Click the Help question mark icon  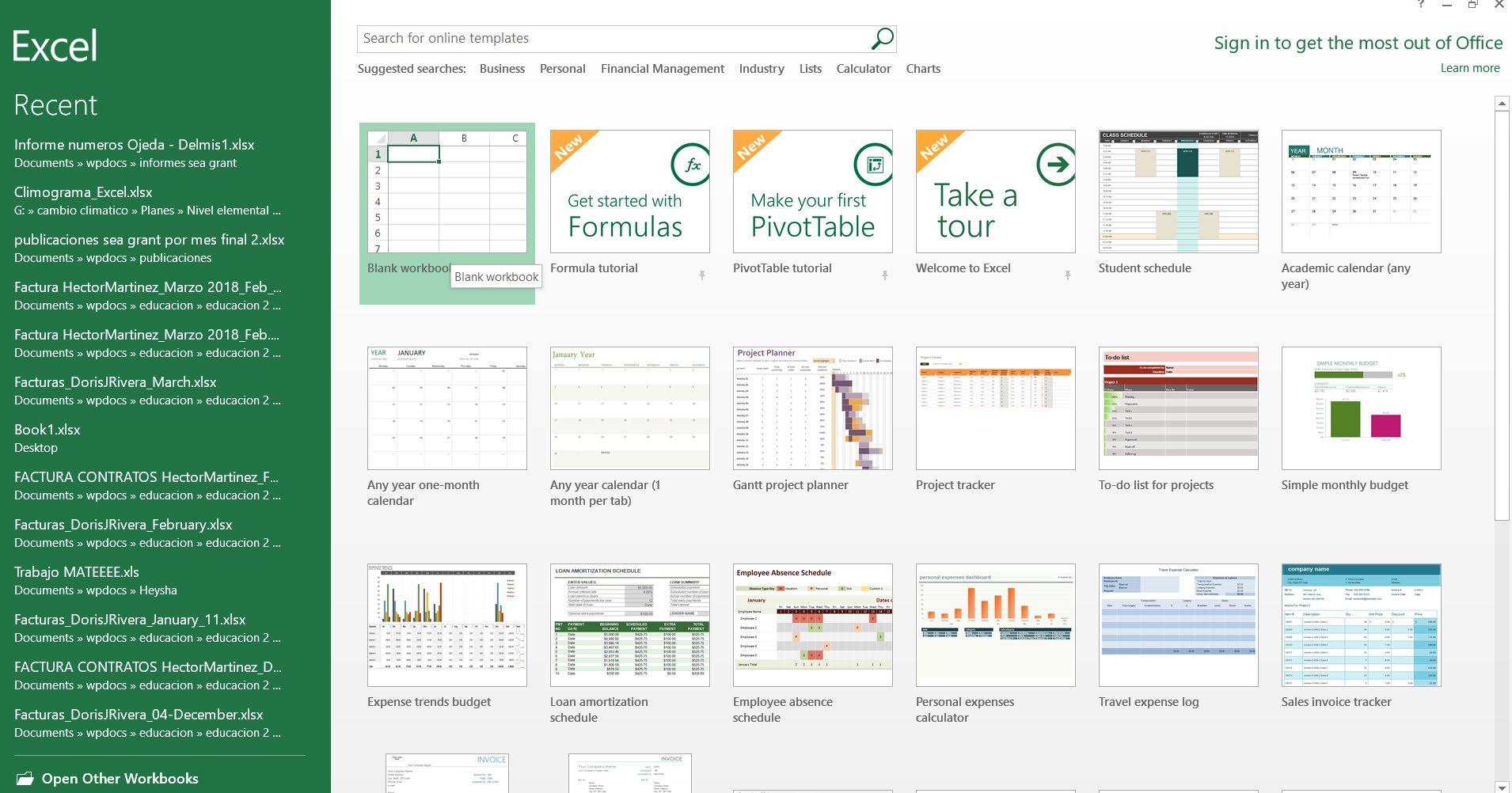(x=1421, y=5)
